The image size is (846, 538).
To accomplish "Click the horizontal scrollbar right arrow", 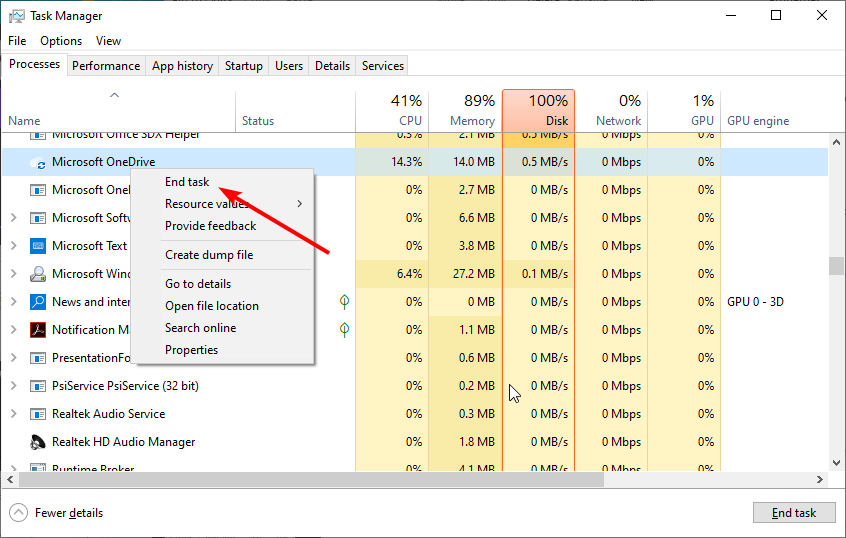I will coord(820,479).
